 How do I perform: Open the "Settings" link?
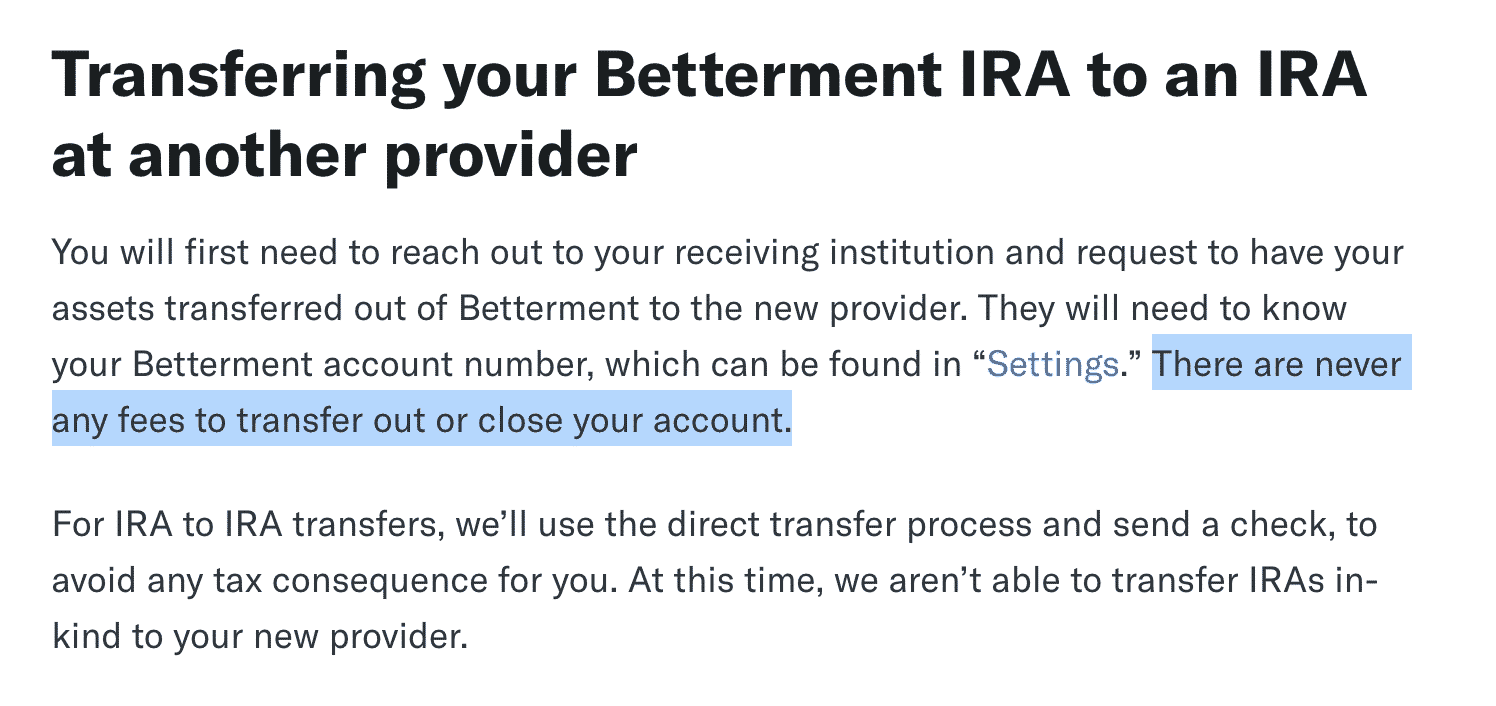coord(1052,364)
